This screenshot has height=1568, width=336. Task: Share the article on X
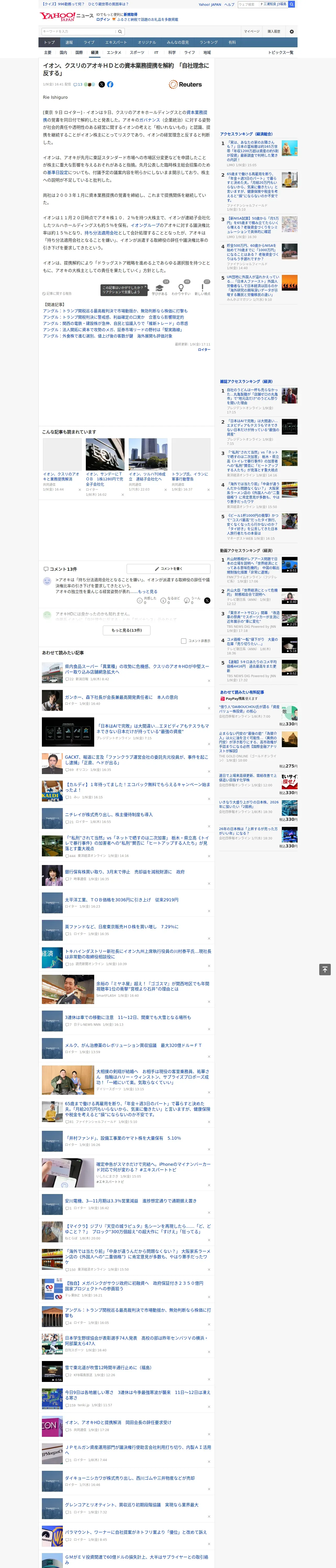pos(101,85)
